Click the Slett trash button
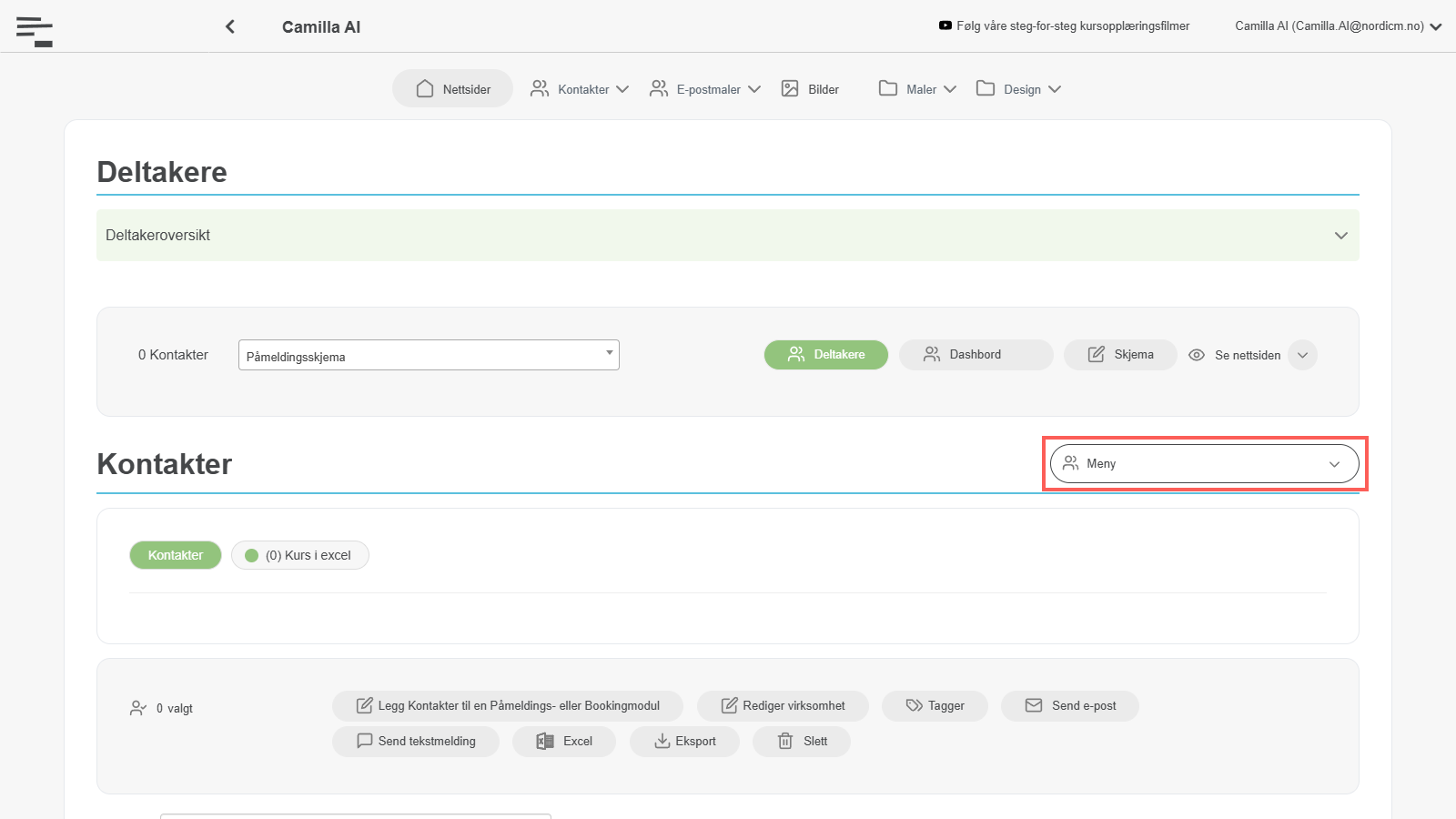The image size is (1456, 819). 802,742
